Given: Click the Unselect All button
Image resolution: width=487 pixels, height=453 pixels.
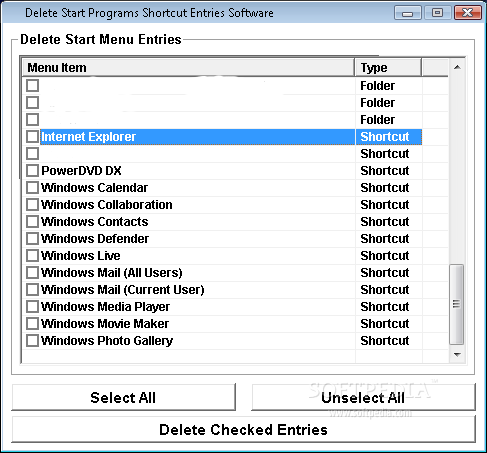Looking at the screenshot, I should pyautogui.click(x=363, y=397).
